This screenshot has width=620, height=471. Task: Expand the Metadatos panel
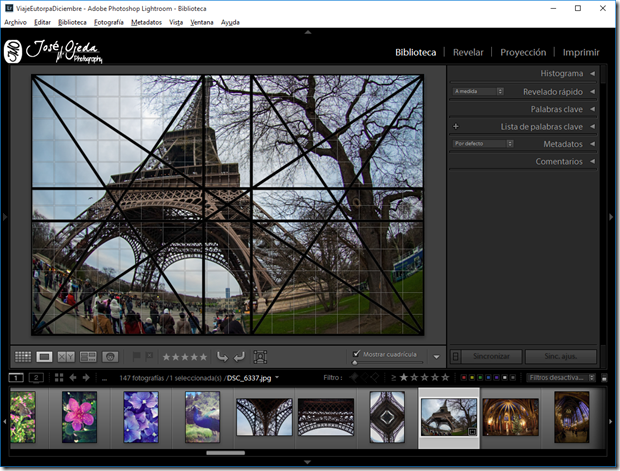(x=592, y=144)
